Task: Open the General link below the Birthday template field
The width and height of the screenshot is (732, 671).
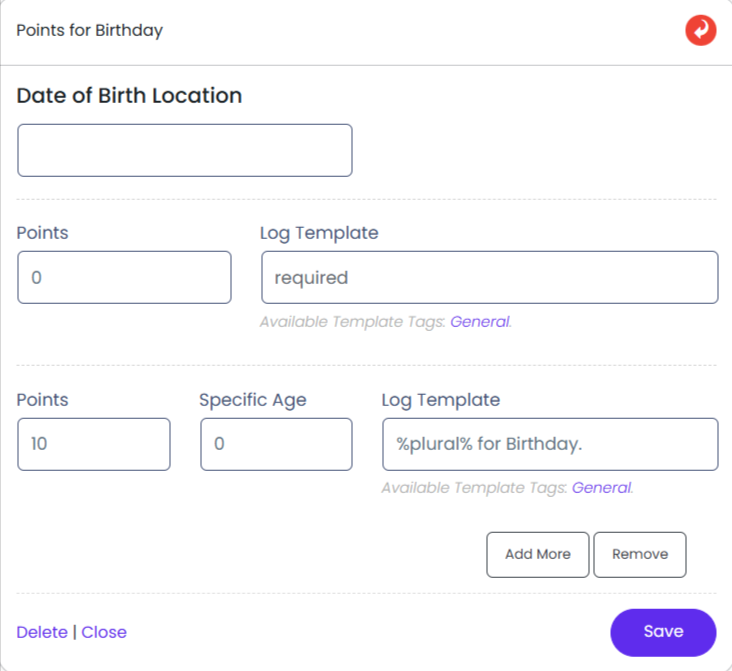Action: (x=601, y=488)
